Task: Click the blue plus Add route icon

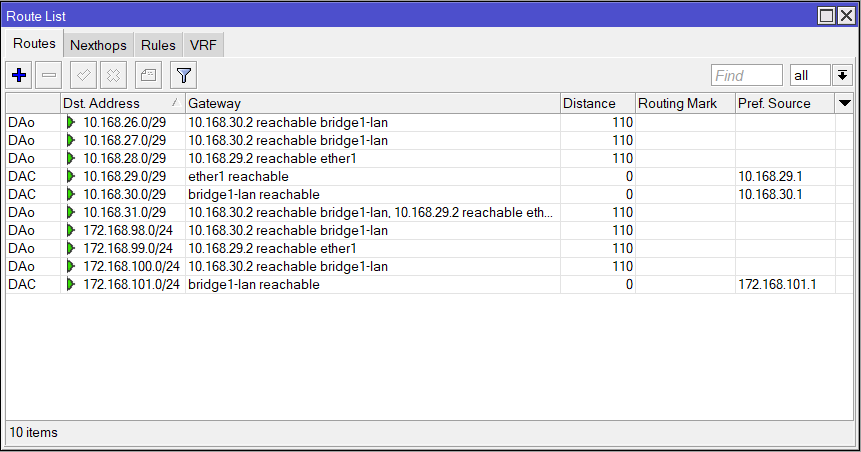Action: pos(20,75)
